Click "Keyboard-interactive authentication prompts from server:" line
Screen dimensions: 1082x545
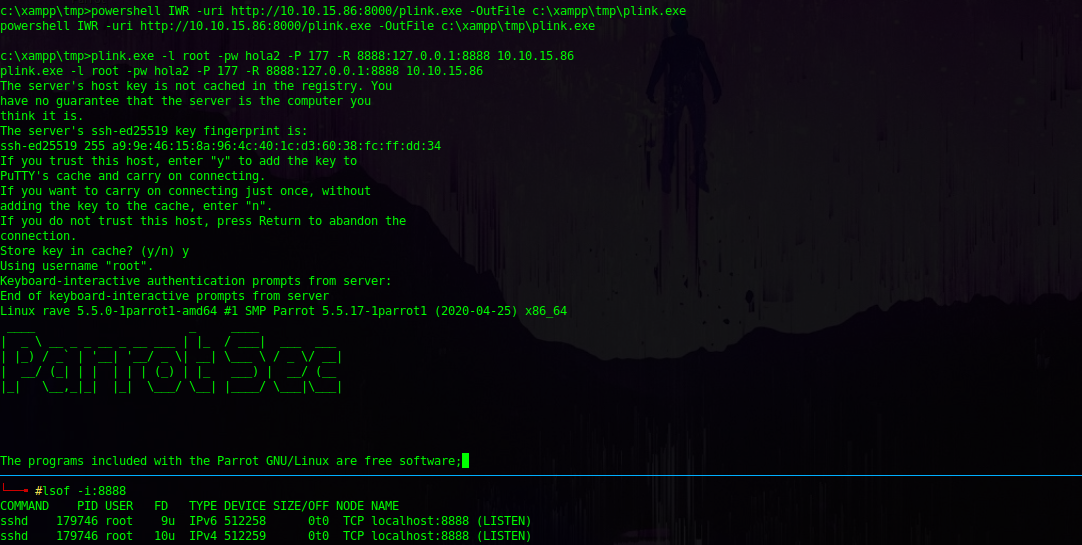tap(196, 281)
